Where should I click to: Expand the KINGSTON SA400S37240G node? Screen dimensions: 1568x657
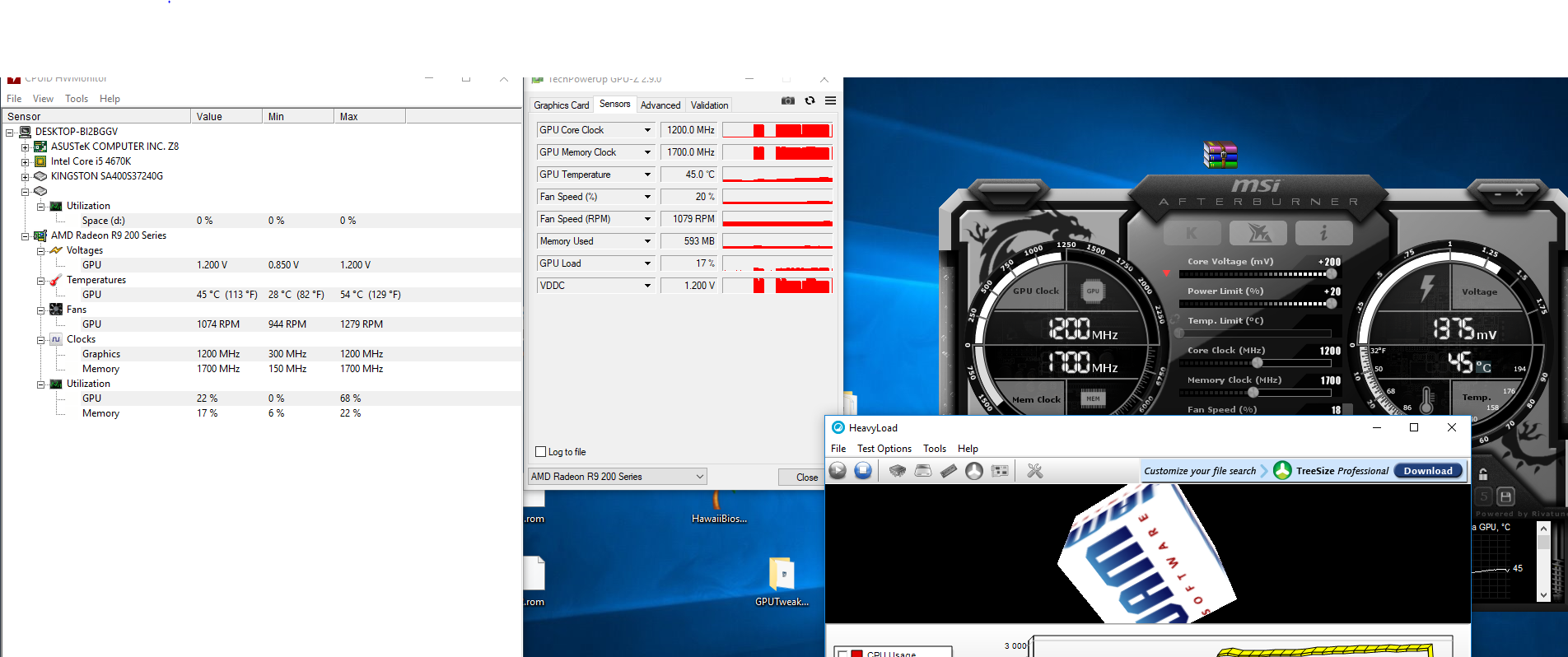(x=26, y=176)
